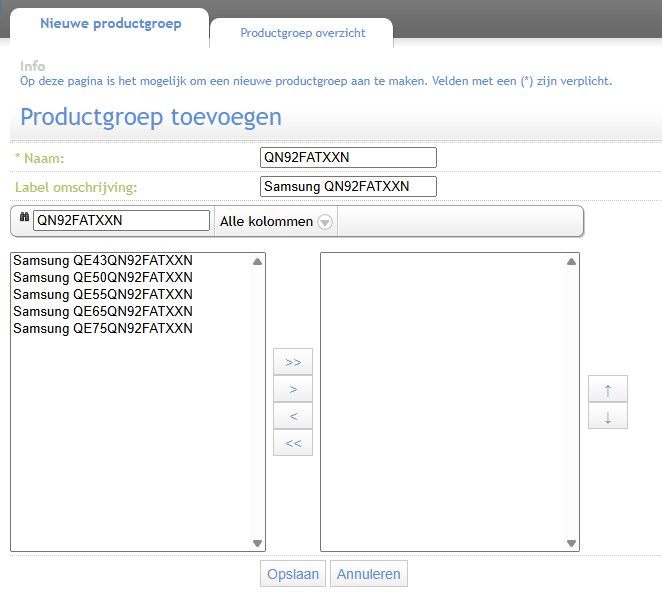Open the Alle kolommen dropdown arrow
The height and width of the screenshot is (611, 662).
click(x=324, y=222)
